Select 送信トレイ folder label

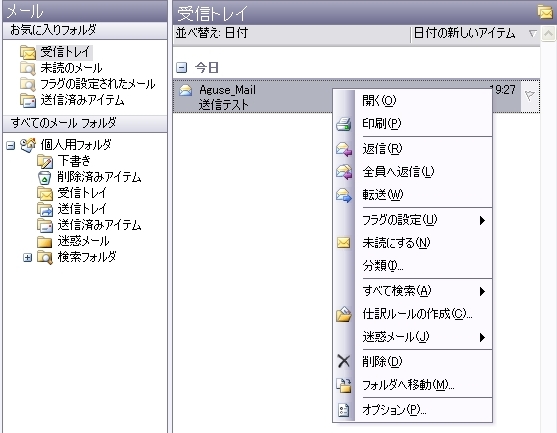pyautogui.click(x=82, y=209)
